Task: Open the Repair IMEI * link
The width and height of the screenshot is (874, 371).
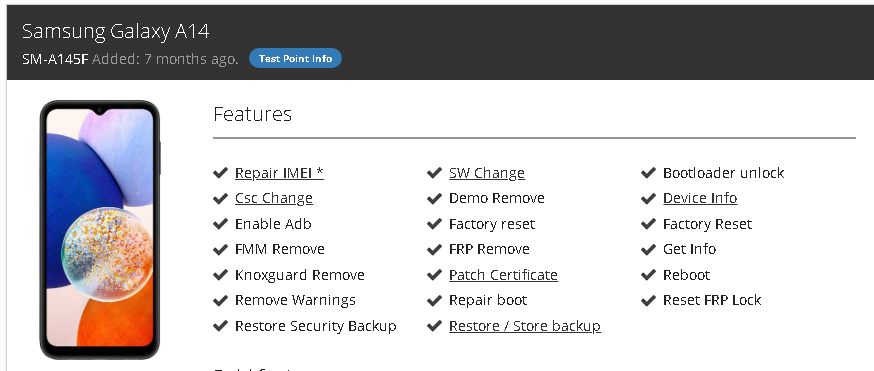Action: coord(279,173)
